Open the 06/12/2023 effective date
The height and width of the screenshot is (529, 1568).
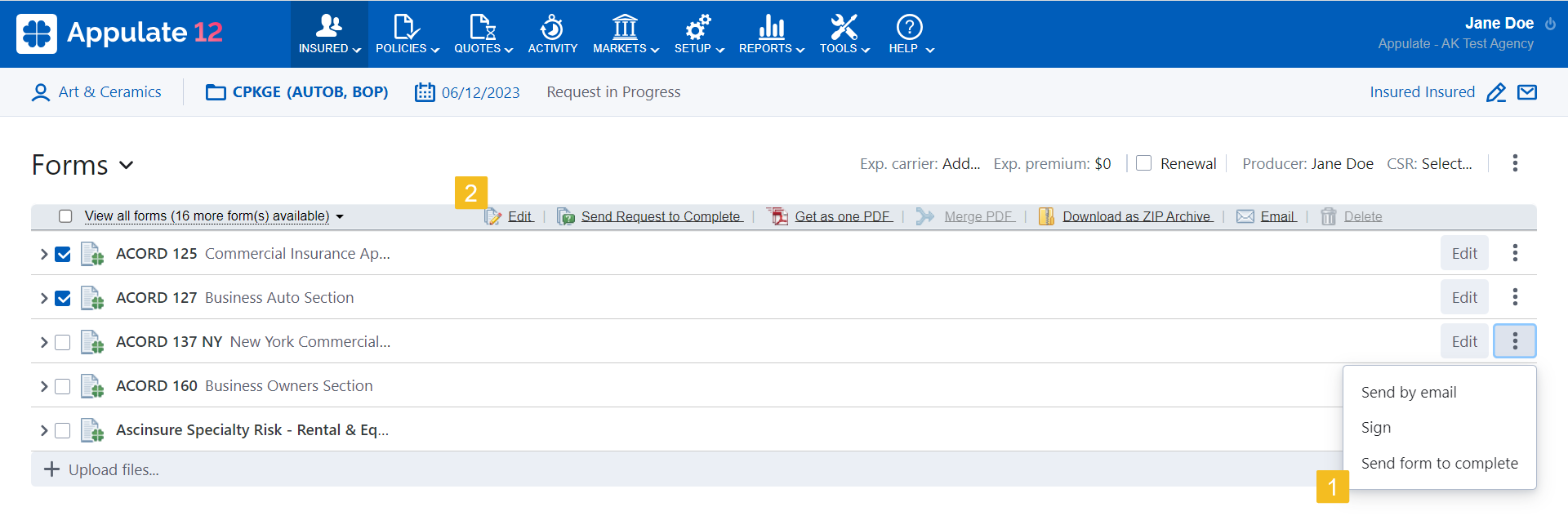(x=480, y=92)
